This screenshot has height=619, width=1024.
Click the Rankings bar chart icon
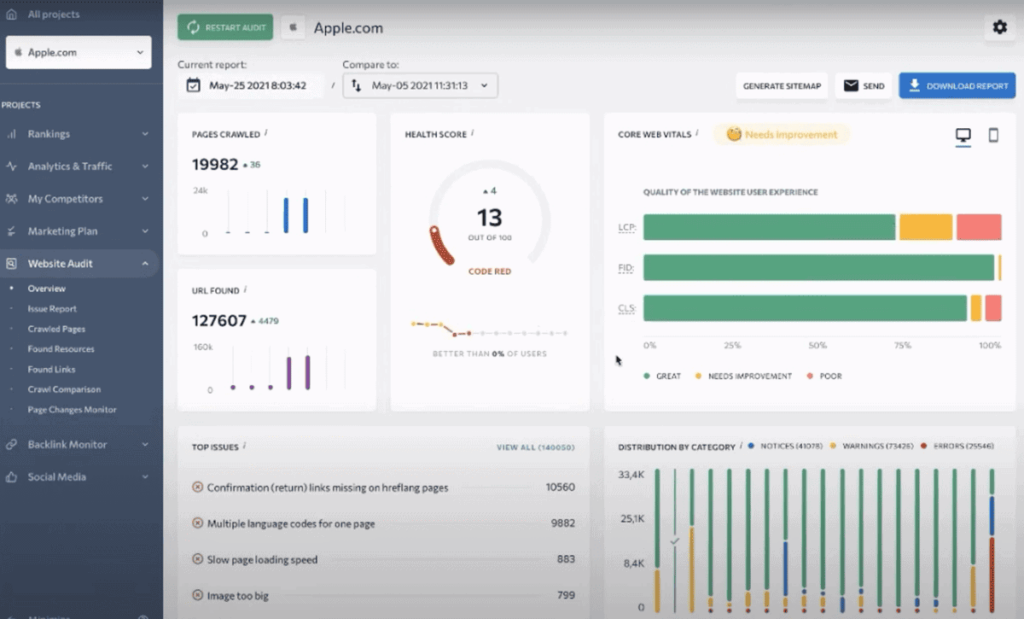(11, 134)
